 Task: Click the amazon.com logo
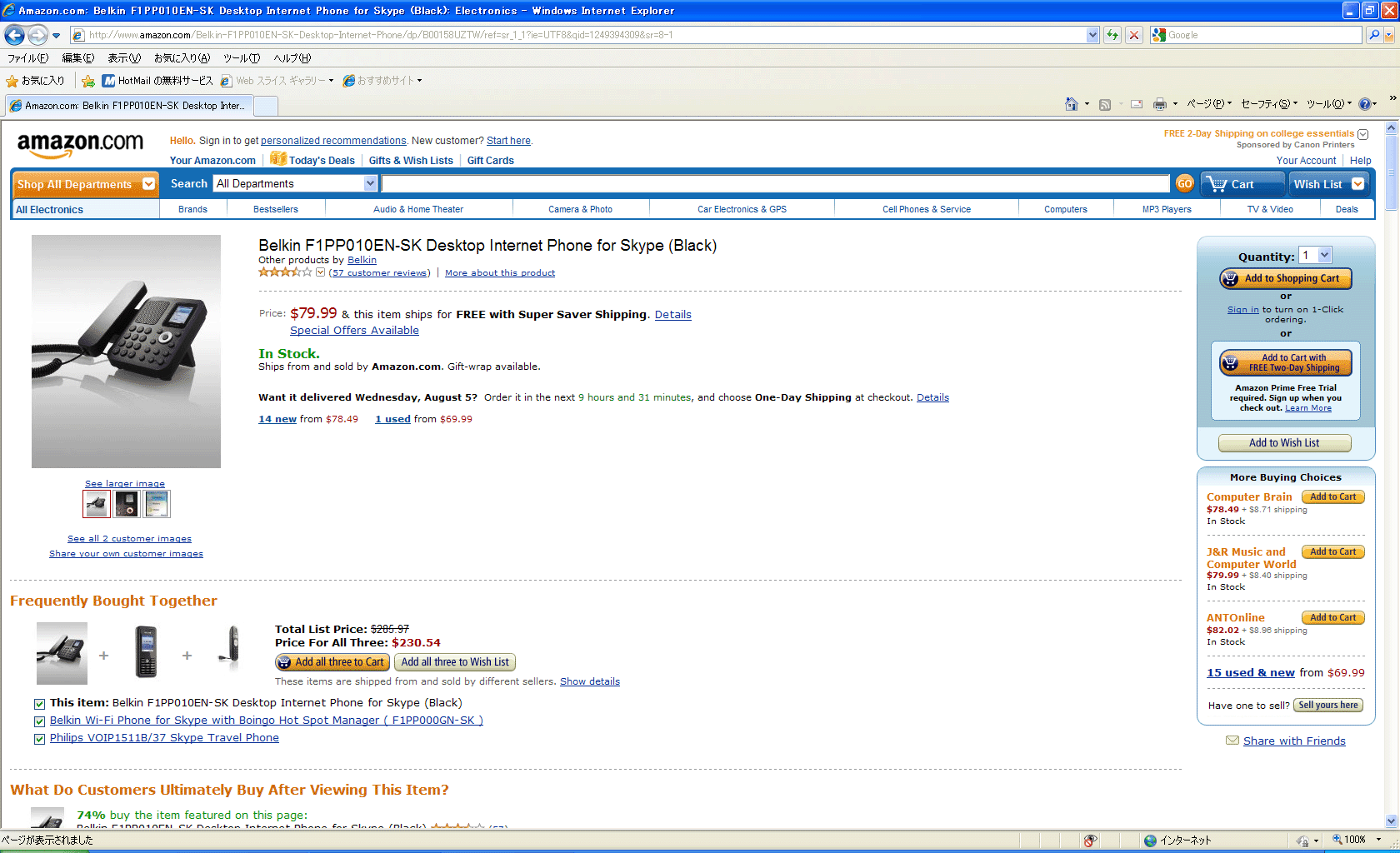click(x=80, y=145)
